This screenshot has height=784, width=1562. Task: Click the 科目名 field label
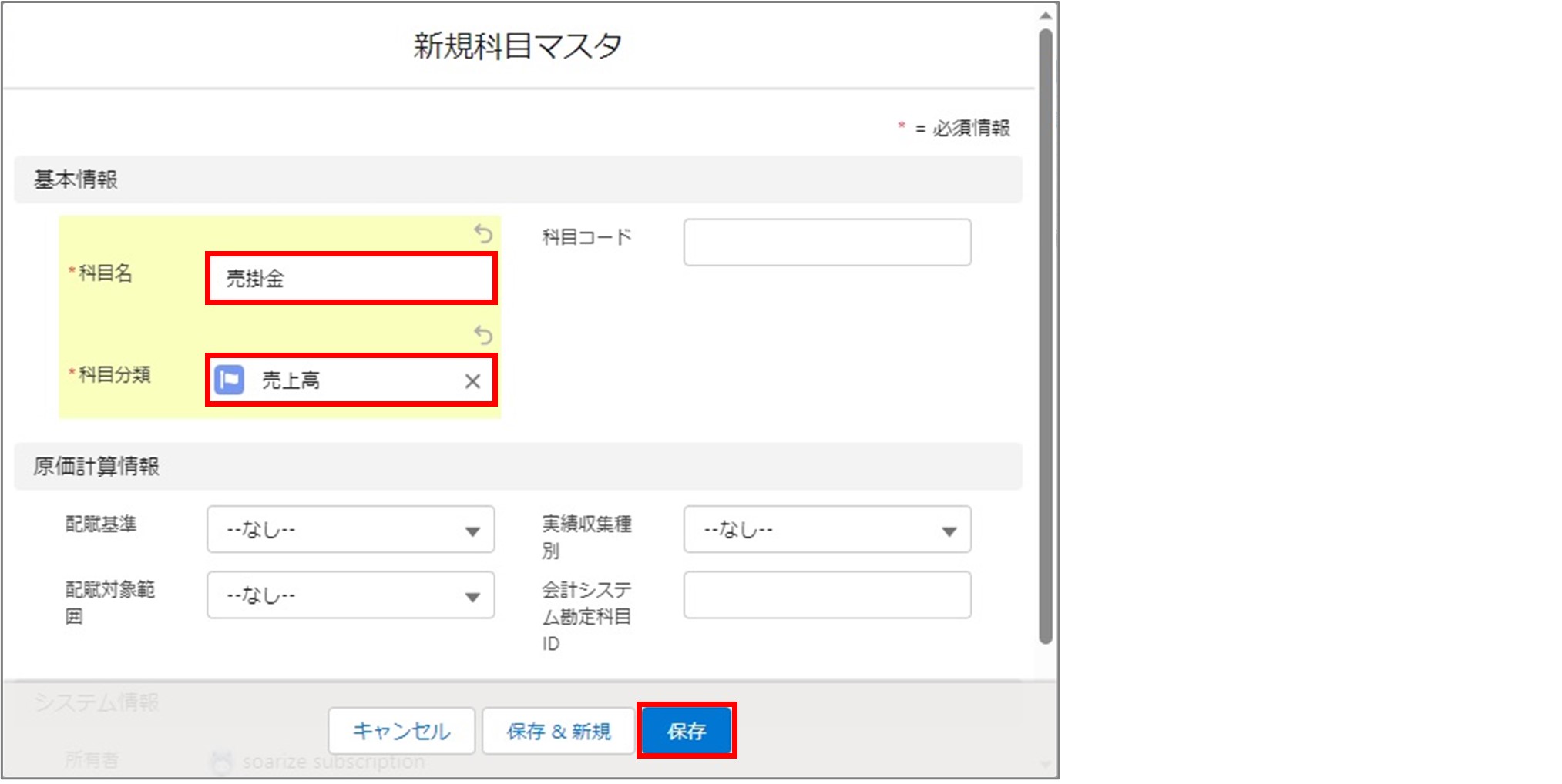(x=106, y=273)
